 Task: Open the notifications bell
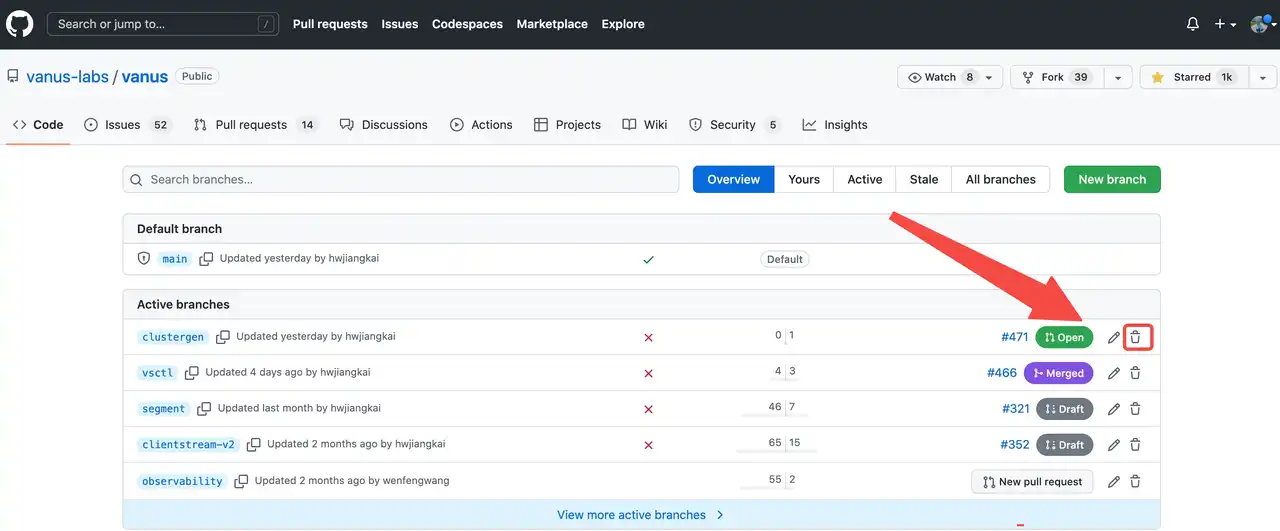tap(1192, 24)
